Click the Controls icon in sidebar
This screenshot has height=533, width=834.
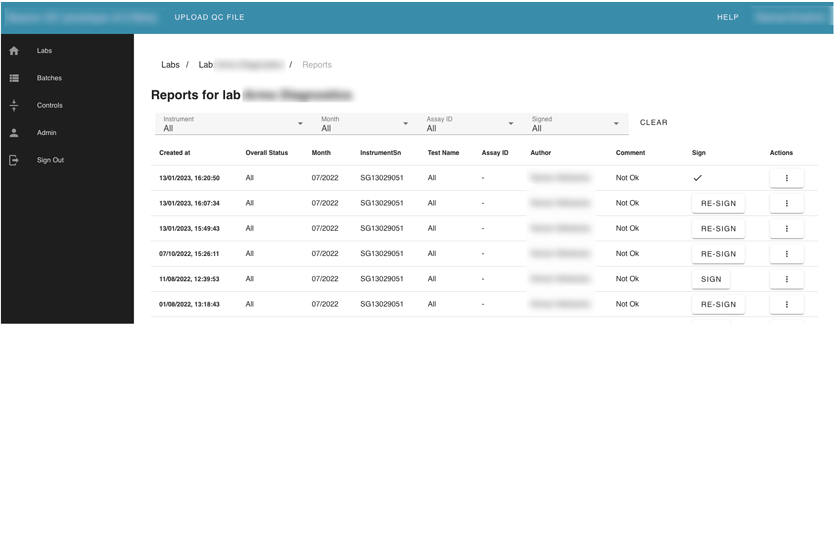click(14, 105)
